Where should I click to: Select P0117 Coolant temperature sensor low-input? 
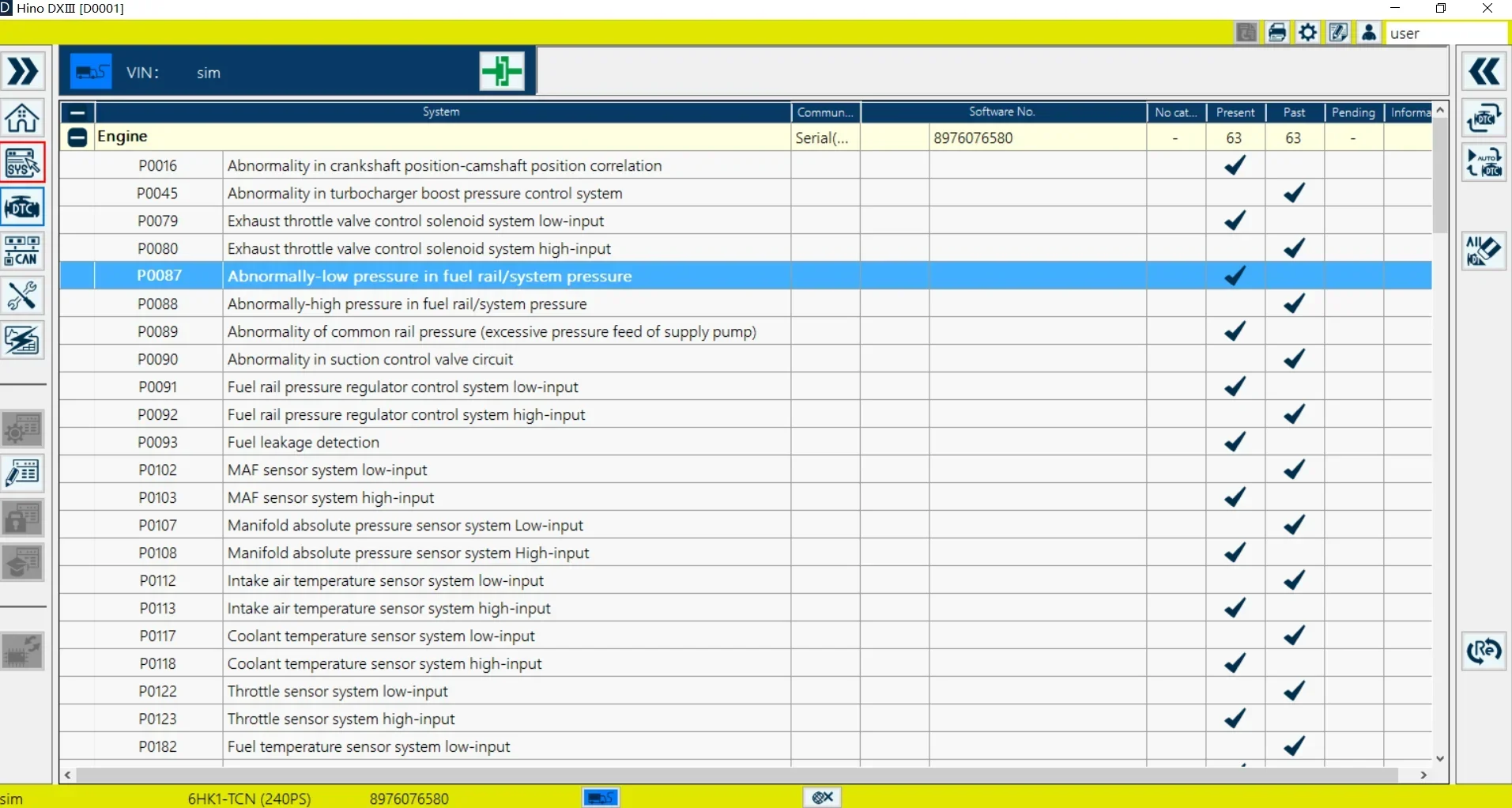click(x=746, y=636)
